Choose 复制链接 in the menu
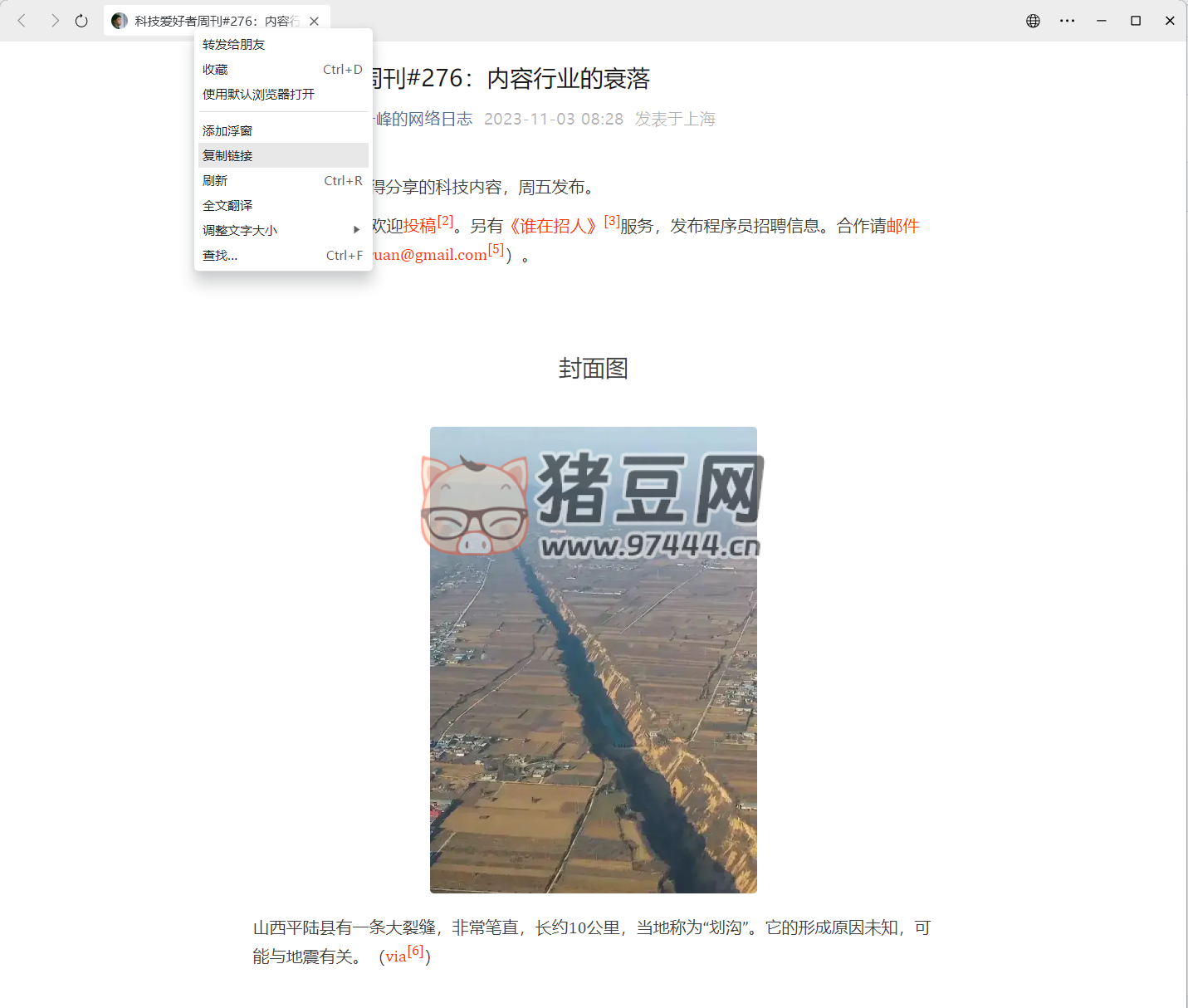Image resolution: width=1188 pixels, height=1008 pixels. (x=228, y=156)
